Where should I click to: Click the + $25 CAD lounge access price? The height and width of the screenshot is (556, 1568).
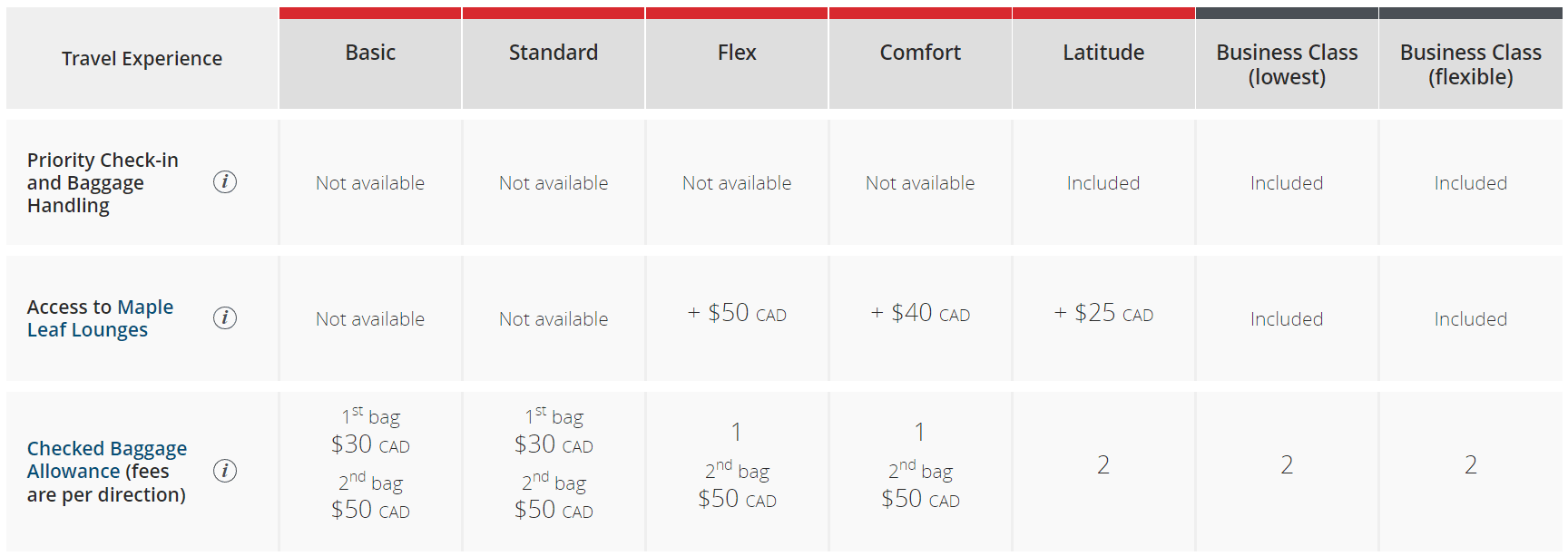pos(1103,314)
